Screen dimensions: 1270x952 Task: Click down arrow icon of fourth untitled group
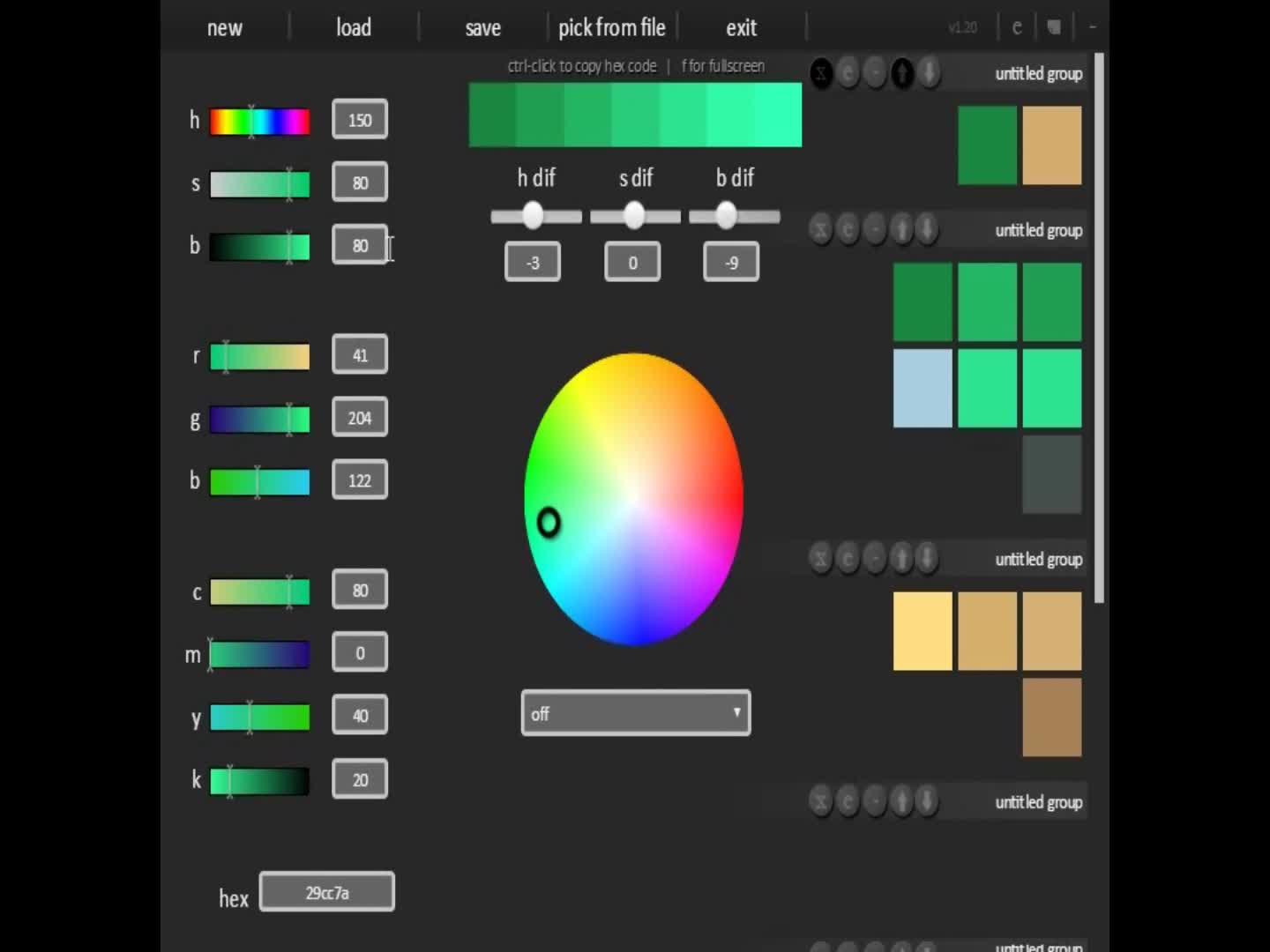[927, 801]
